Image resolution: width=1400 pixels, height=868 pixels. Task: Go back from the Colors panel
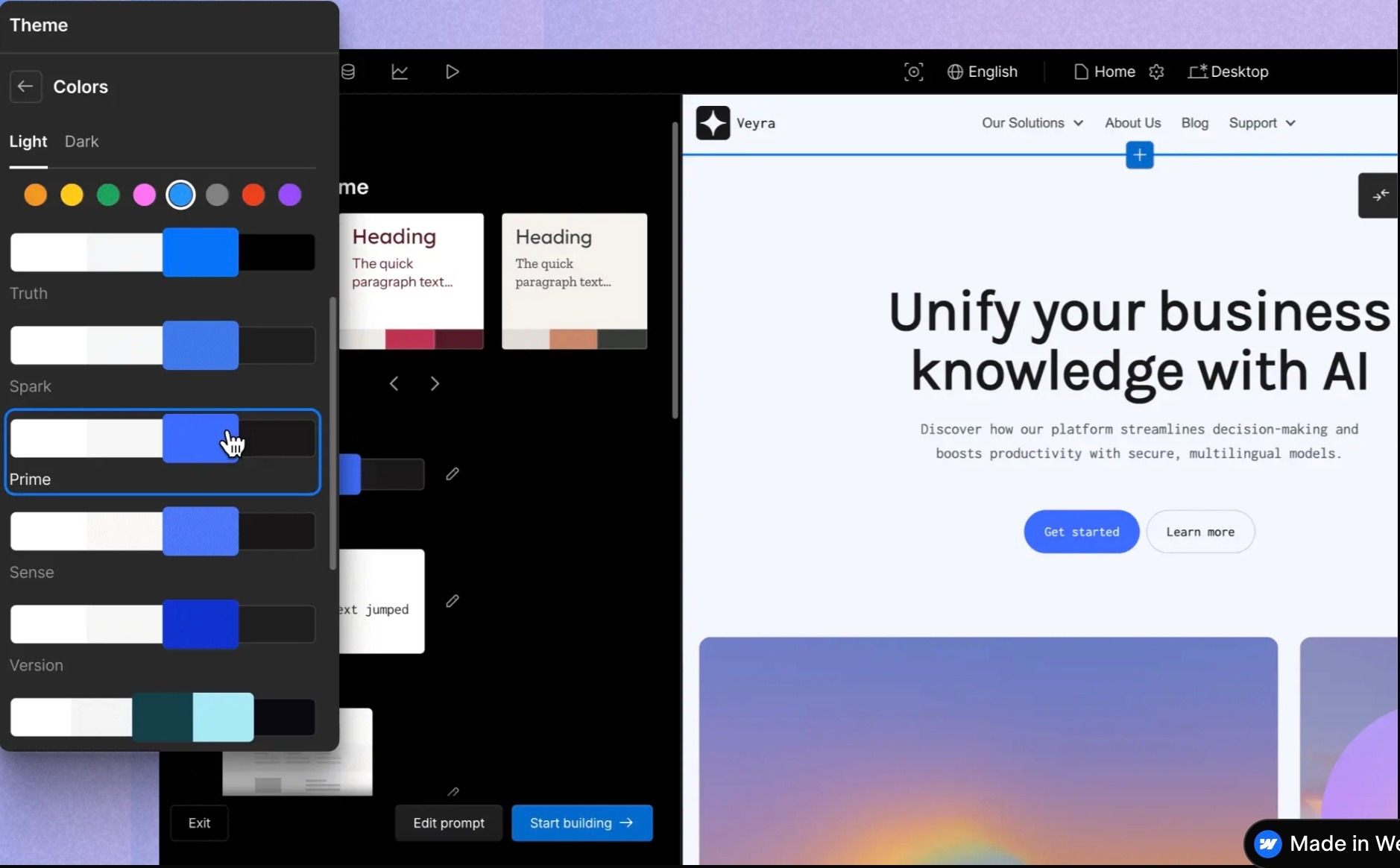click(x=25, y=87)
